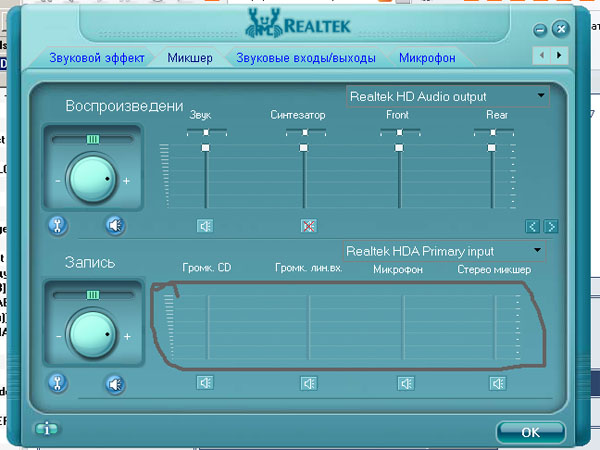Image resolution: width=600 pixels, height=450 pixels.
Task: Open the Звуковые входы/выходы tab
Action: (x=306, y=58)
